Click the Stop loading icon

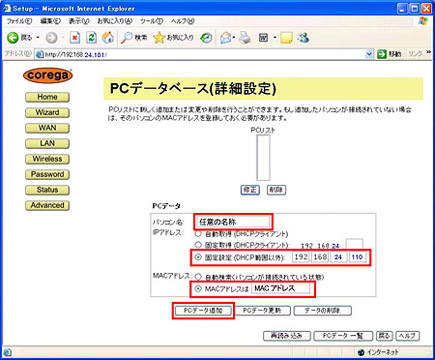(x=75, y=38)
